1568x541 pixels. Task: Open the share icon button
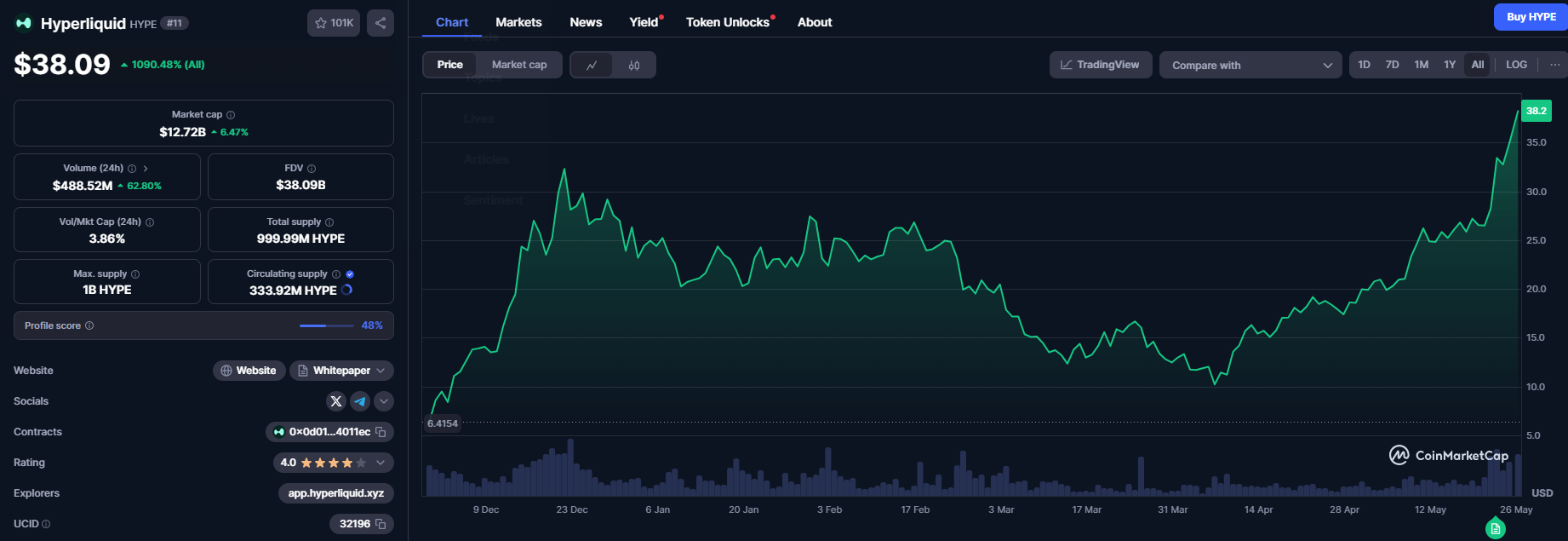[x=381, y=23]
